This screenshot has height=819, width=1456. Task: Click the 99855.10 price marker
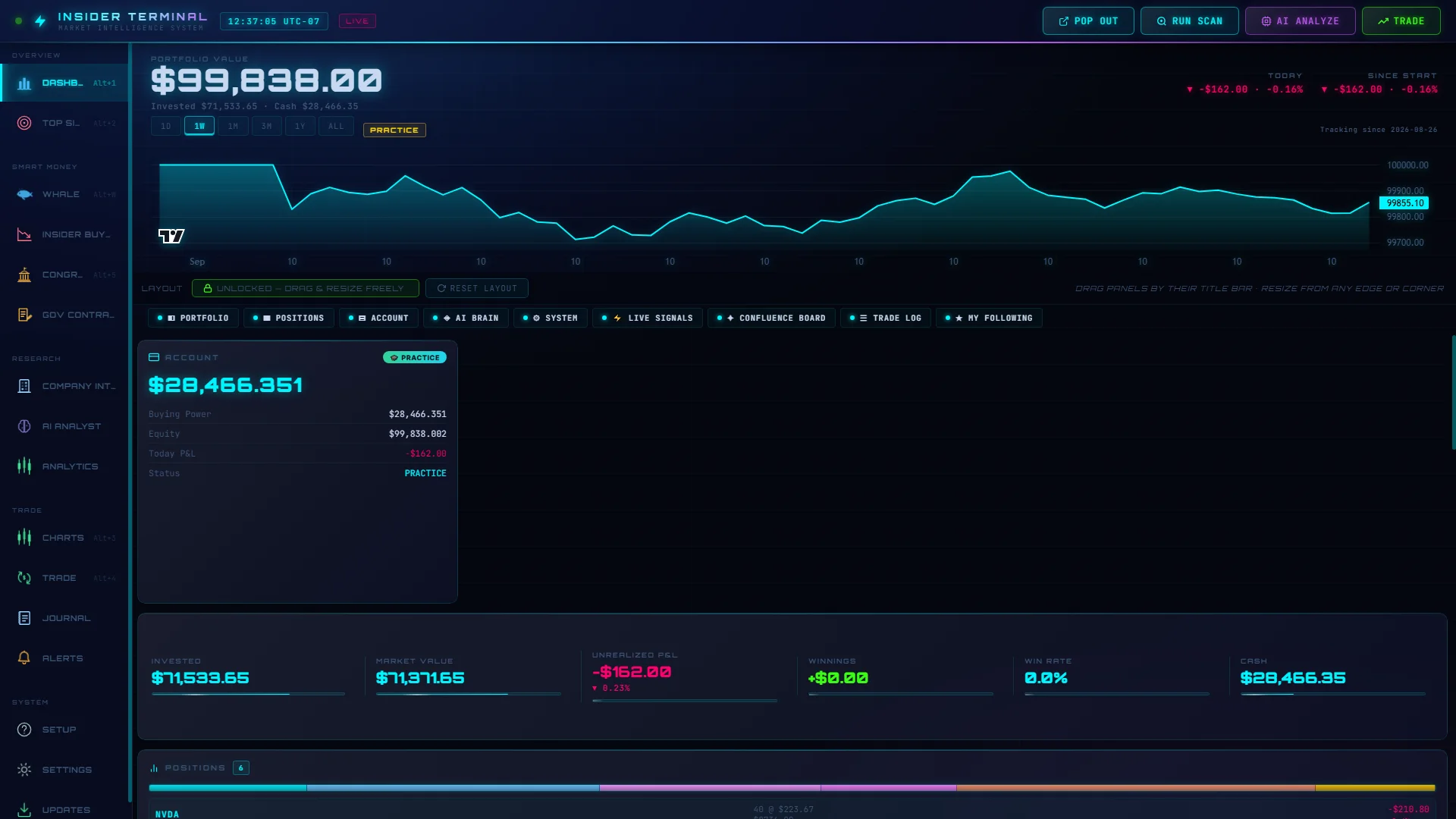1404,203
